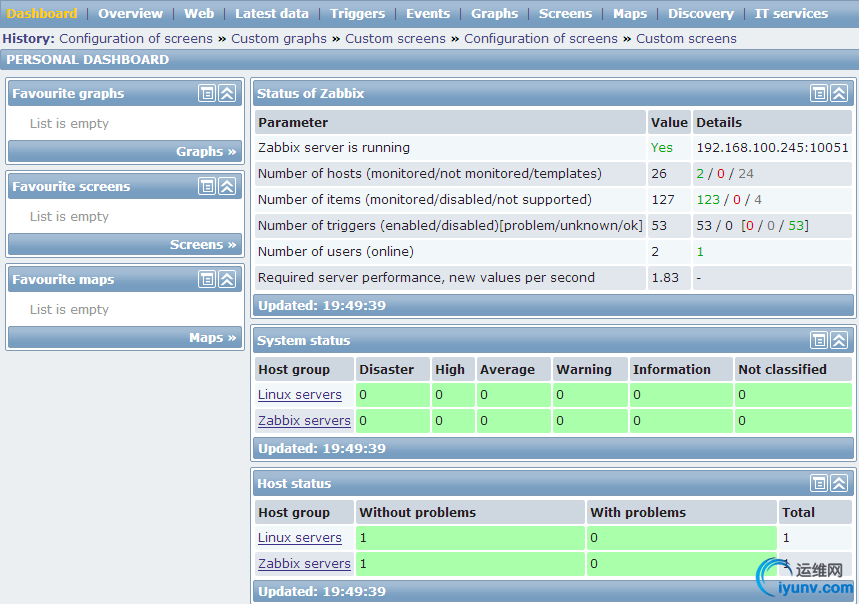Viewport: 859px width, 604px height.
Task: Click the 'Graphs »' link
Action: click(x=206, y=152)
